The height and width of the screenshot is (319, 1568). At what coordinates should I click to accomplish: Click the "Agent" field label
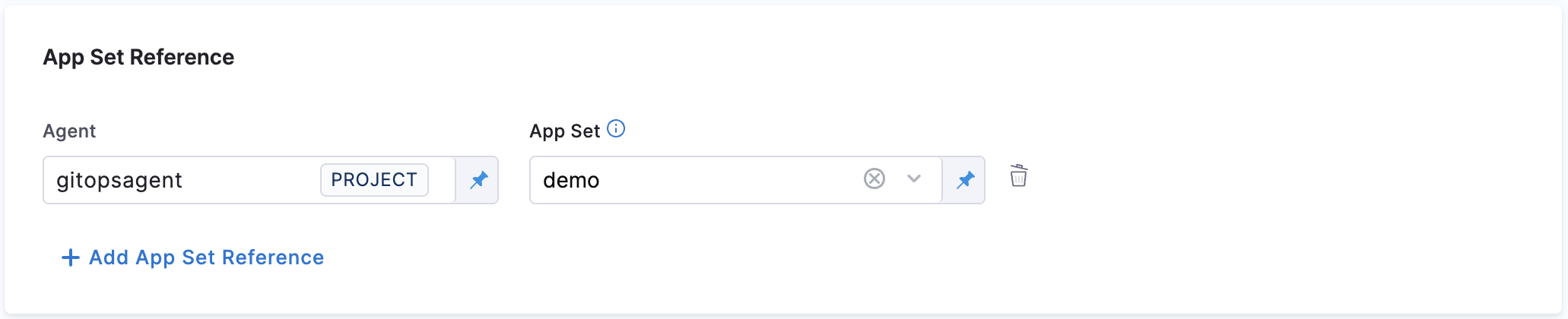[69, 131]
